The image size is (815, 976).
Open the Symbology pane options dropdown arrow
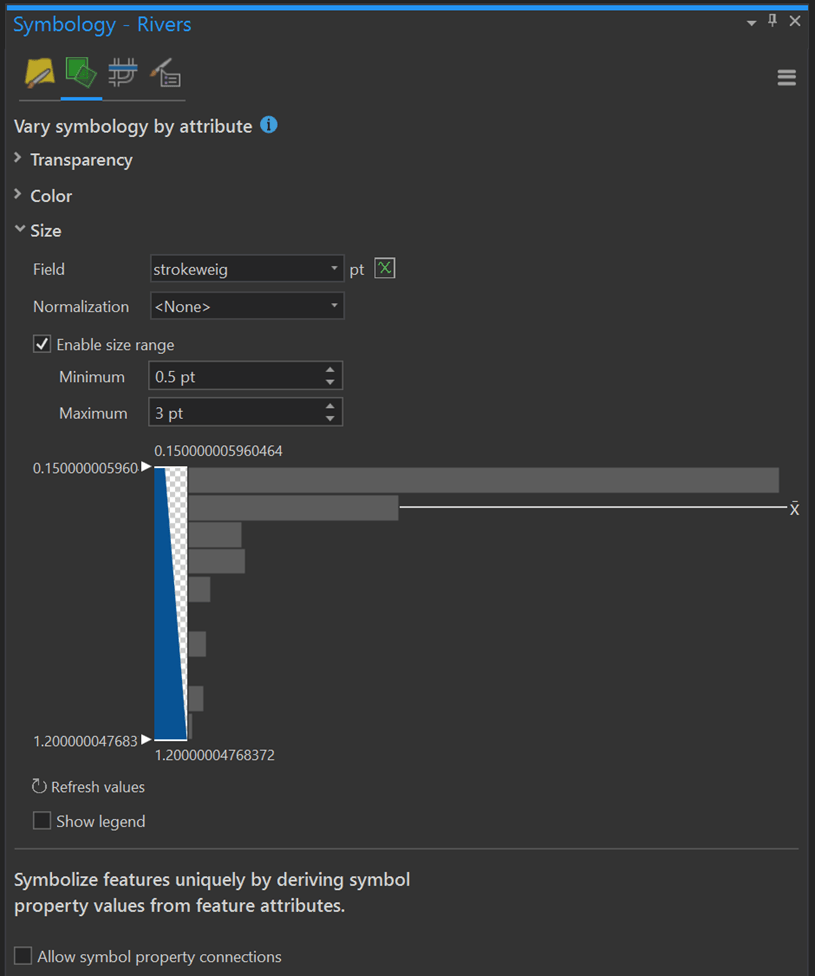point(752,22)
